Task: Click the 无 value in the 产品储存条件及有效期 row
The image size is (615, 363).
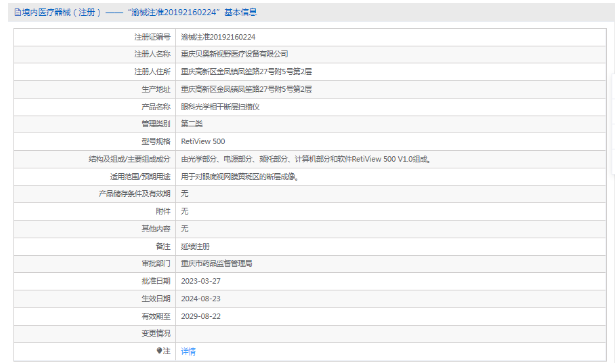Action: coord(184,193)
